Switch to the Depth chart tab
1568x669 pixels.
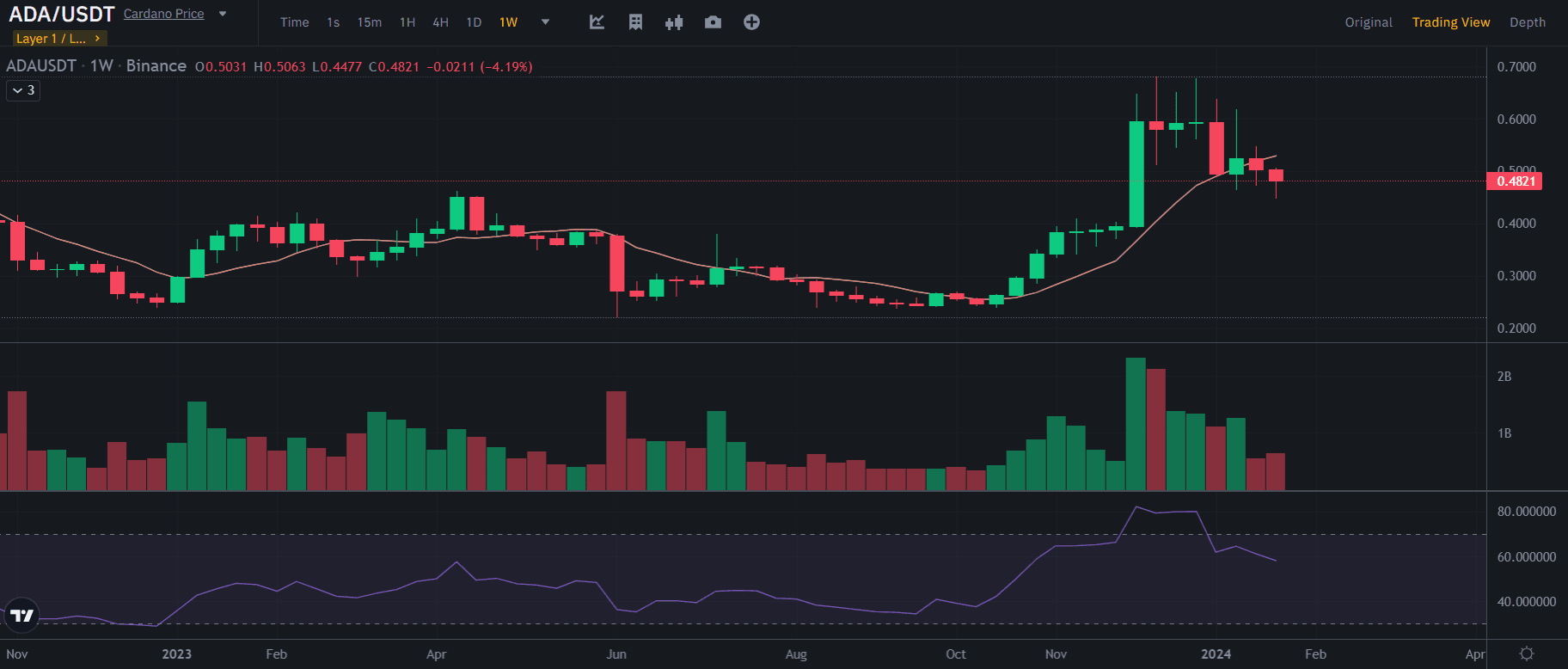[x=1527, y=22]
